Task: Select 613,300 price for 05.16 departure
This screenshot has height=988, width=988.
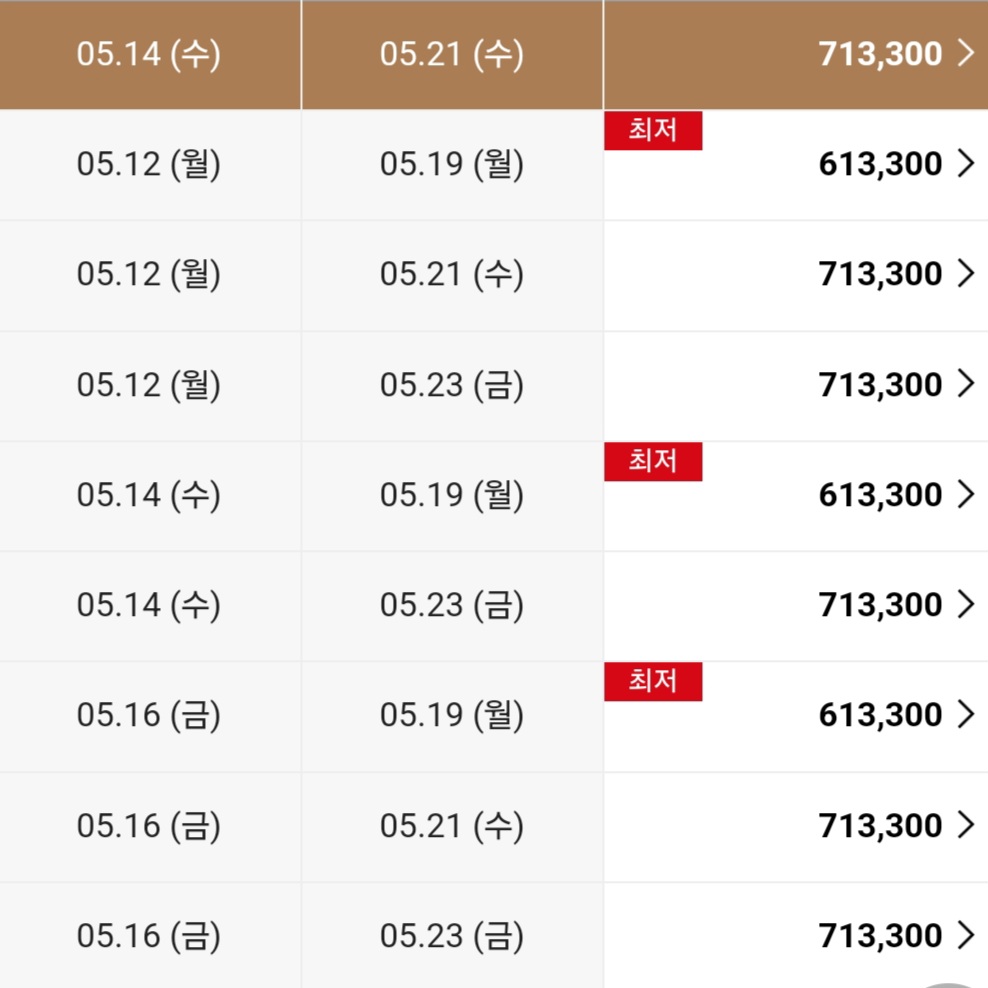Action: pyautogui.click(x=880, y=715)
